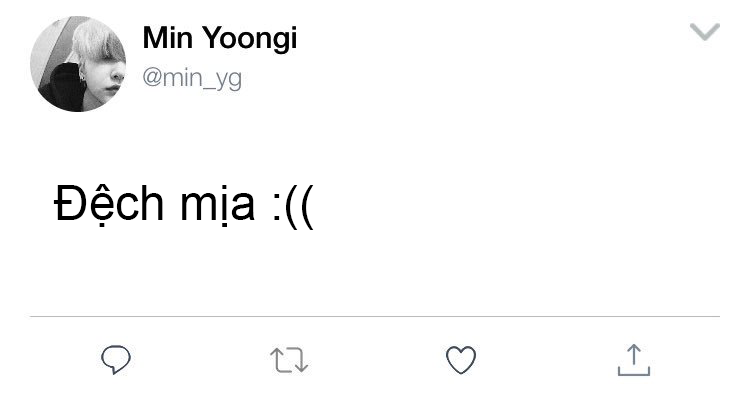Screen dimensions: 750x400
Task: Click the reply speech bubble icon
Action: click(x=118, y=360)
